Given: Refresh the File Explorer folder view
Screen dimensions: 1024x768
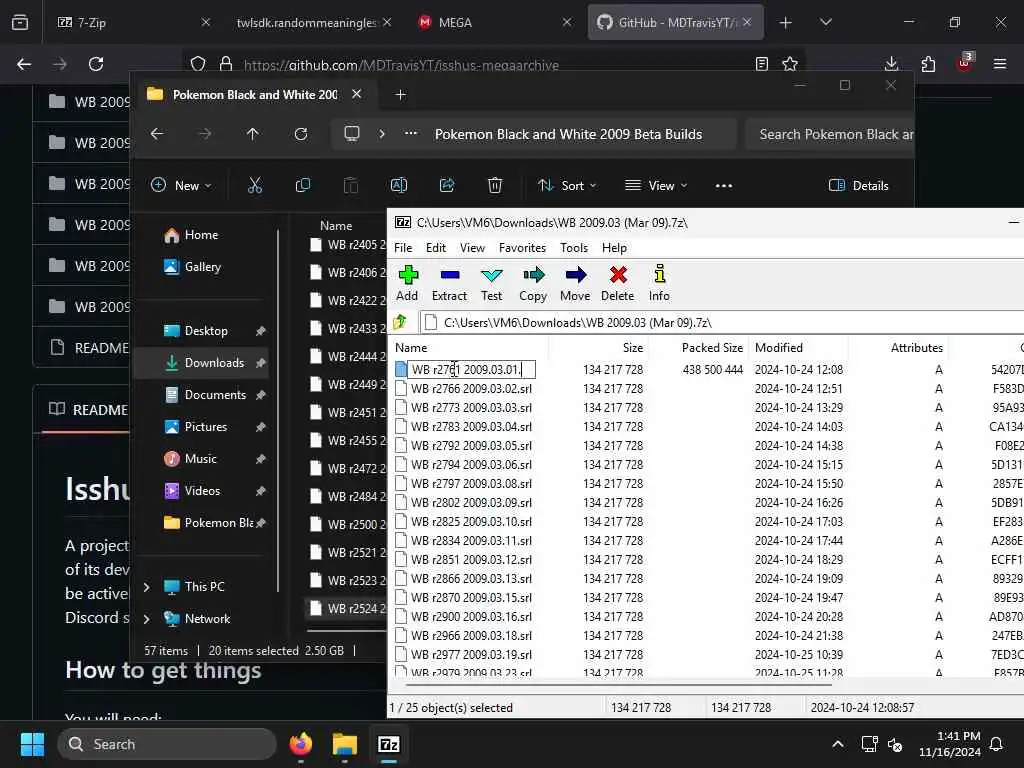Looking at the screenshot, I should (300, 134).
